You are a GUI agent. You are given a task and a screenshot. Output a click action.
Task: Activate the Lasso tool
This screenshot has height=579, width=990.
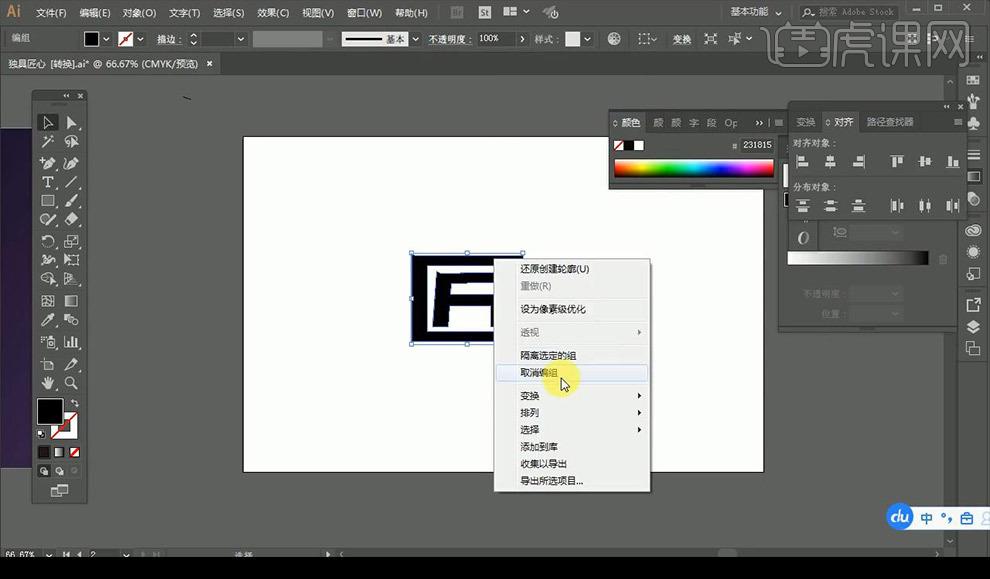pos(71,142)
